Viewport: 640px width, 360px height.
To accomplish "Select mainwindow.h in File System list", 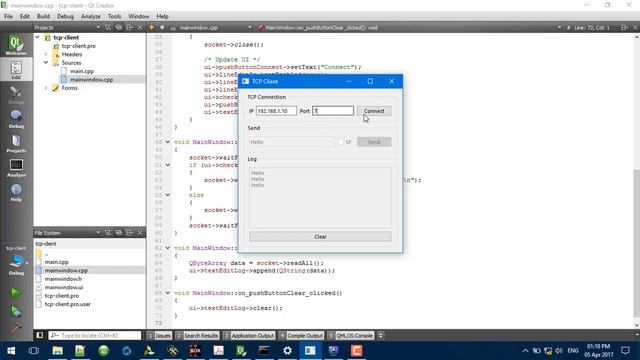I will 63,279.
